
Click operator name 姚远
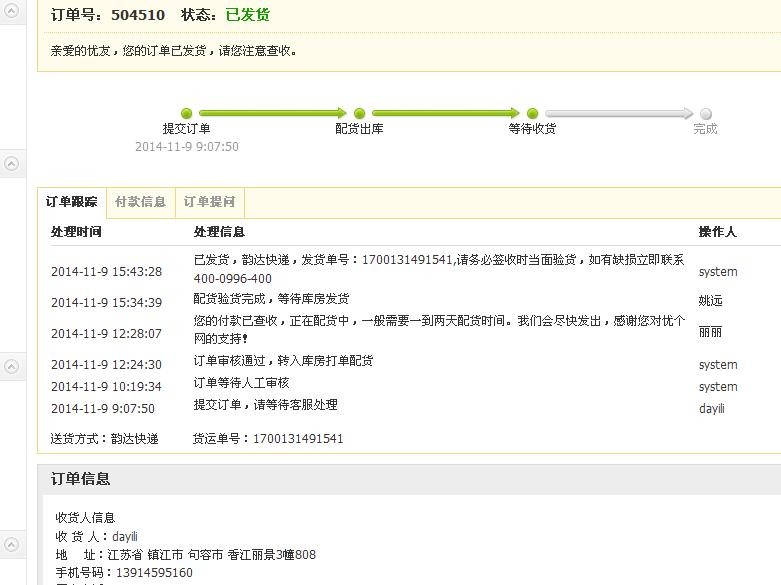click(x=710, y=301)
